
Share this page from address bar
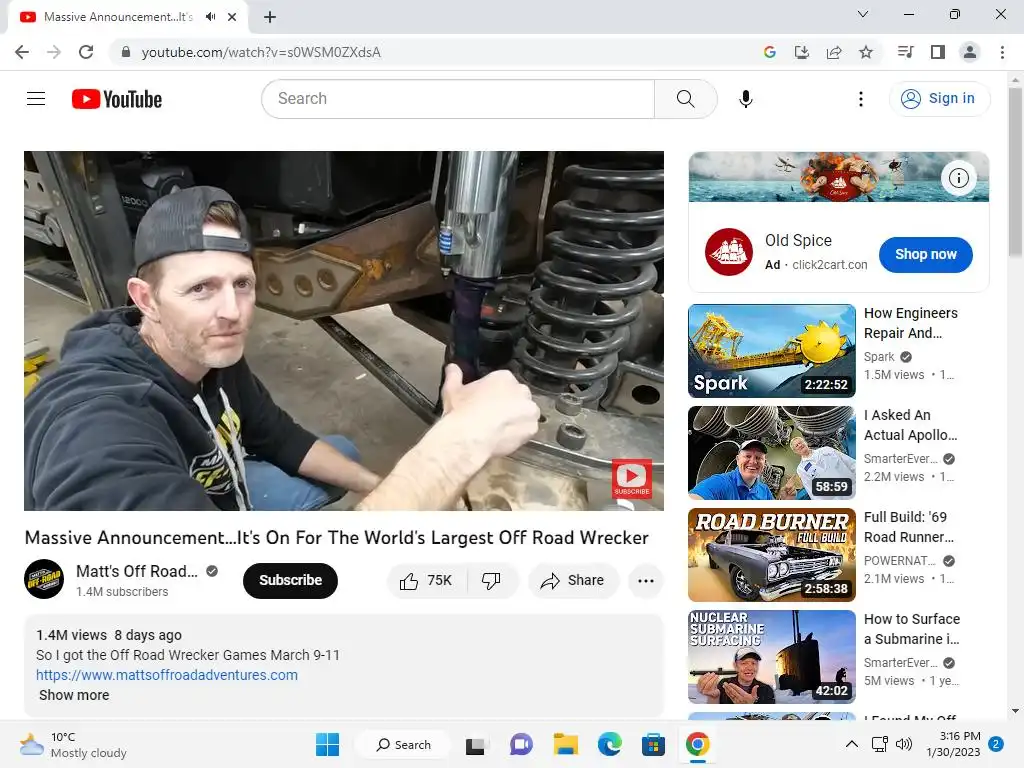(834, 52)
